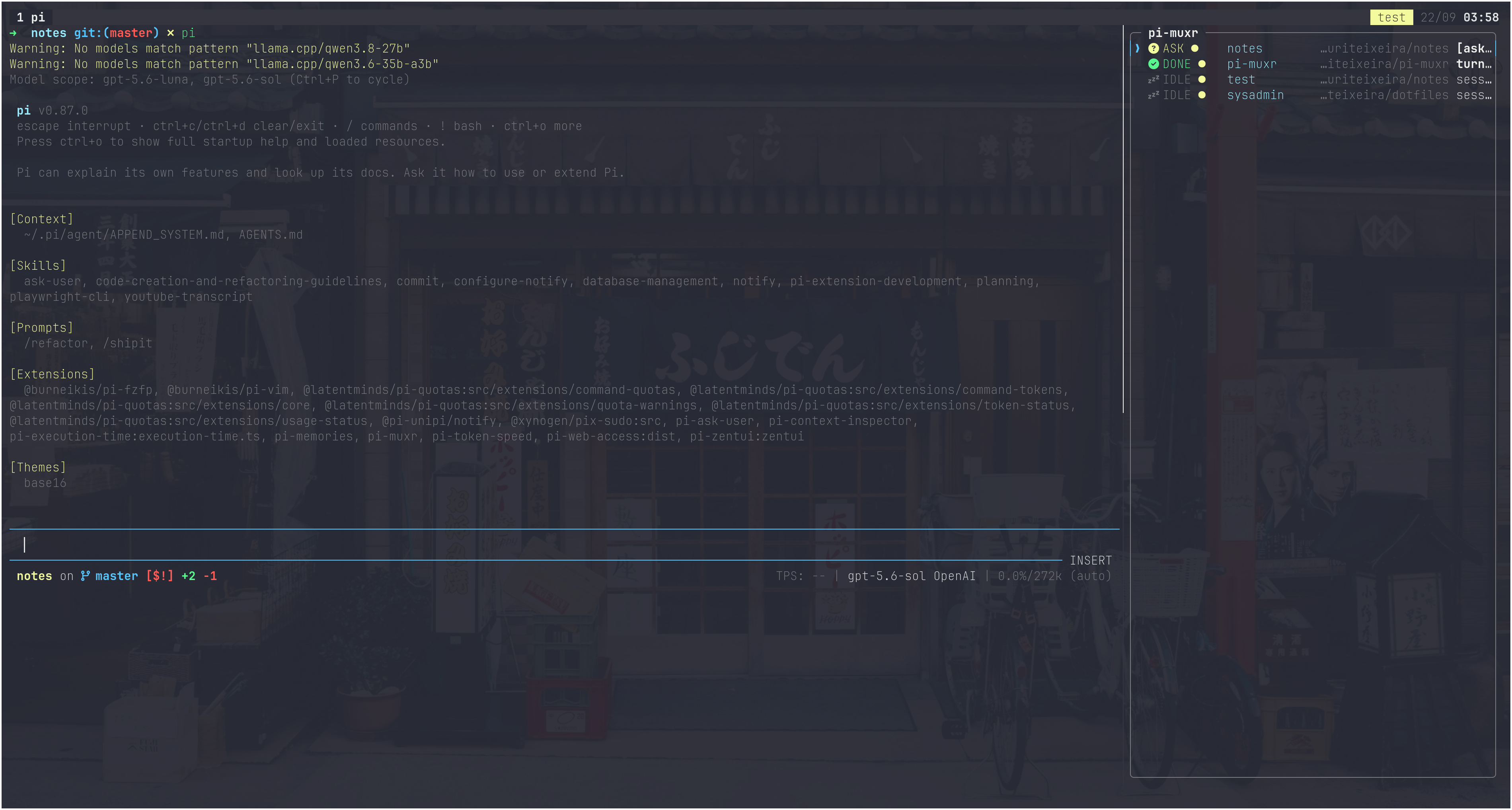
Task: Click the '-1' deletions count
Action: click(x=210, y=576)
